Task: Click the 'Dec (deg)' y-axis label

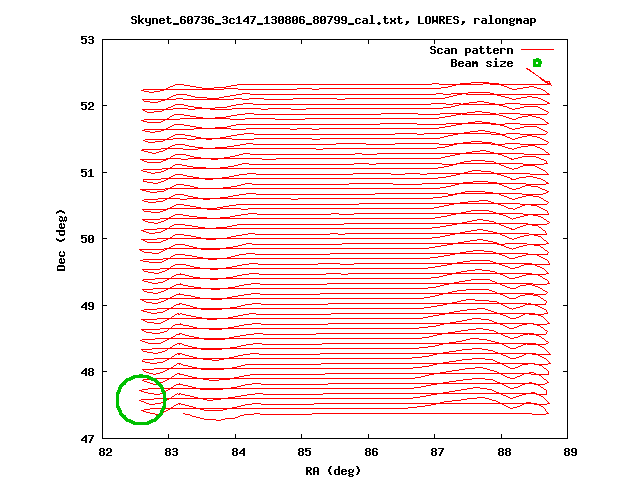Action: pos(61,240)
